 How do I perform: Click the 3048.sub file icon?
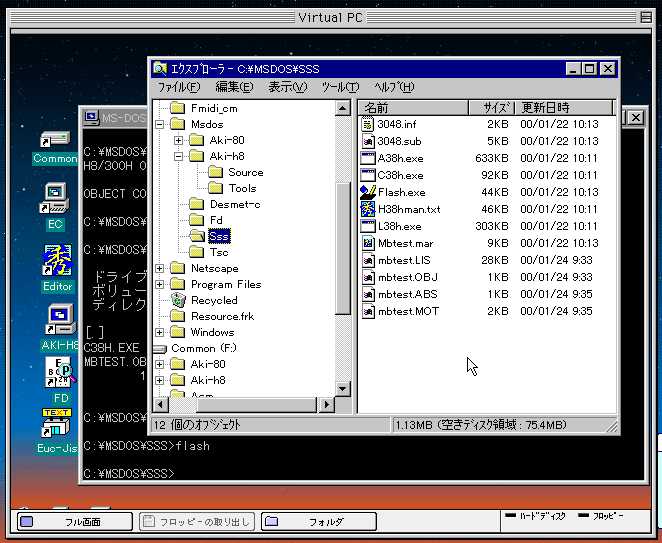click(368, 141)
